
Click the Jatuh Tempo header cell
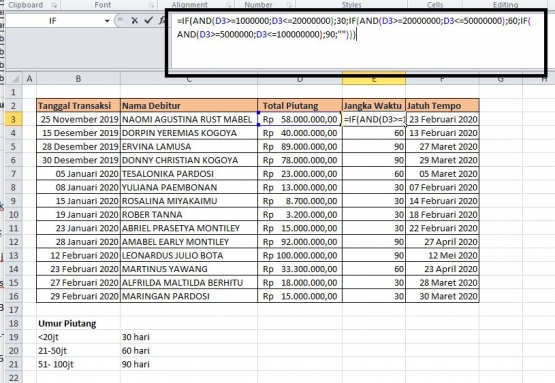(442, 105)
